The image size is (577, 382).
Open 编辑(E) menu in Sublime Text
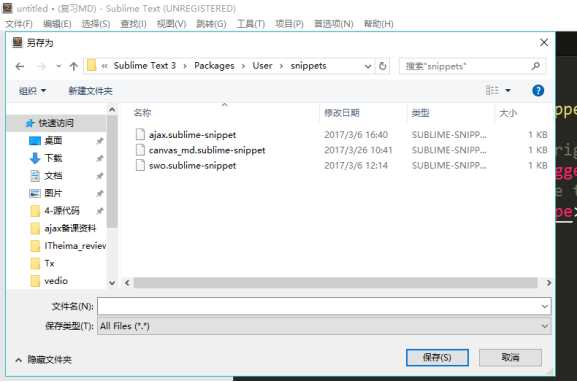tap(57, 24)
